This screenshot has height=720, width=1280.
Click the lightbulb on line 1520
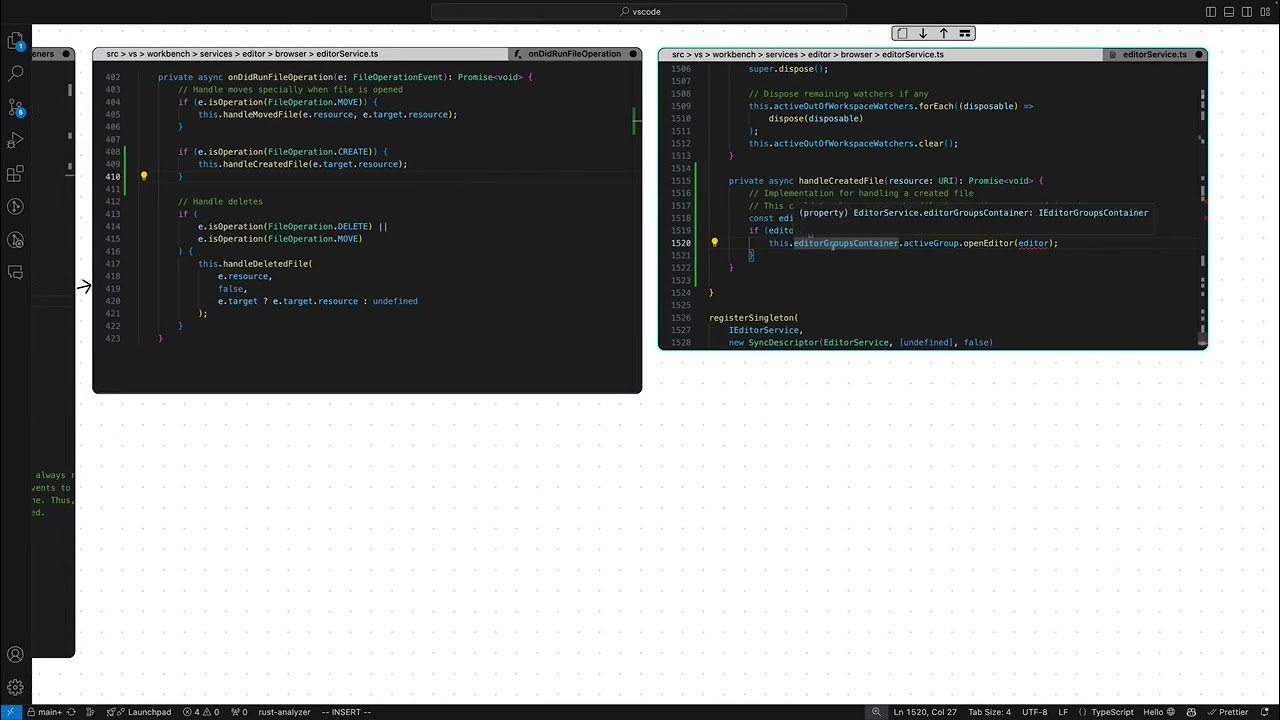[x=714, y=243]
